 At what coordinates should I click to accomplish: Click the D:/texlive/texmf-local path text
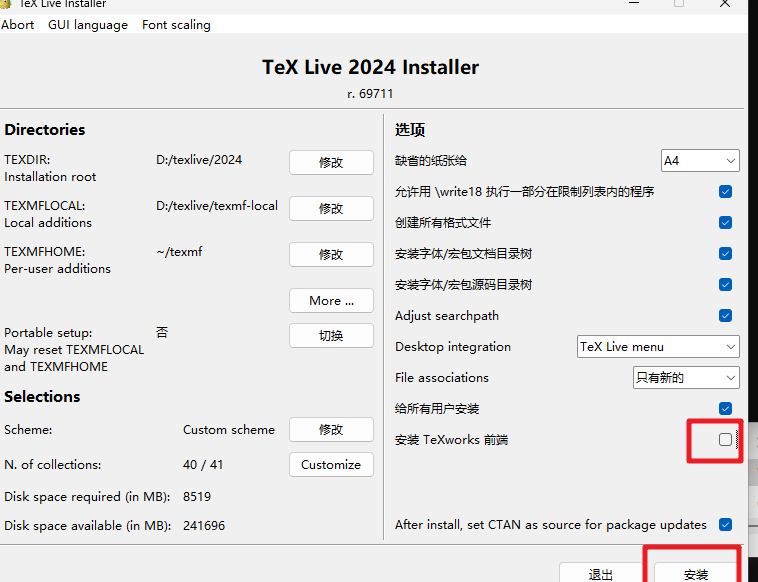217,206
